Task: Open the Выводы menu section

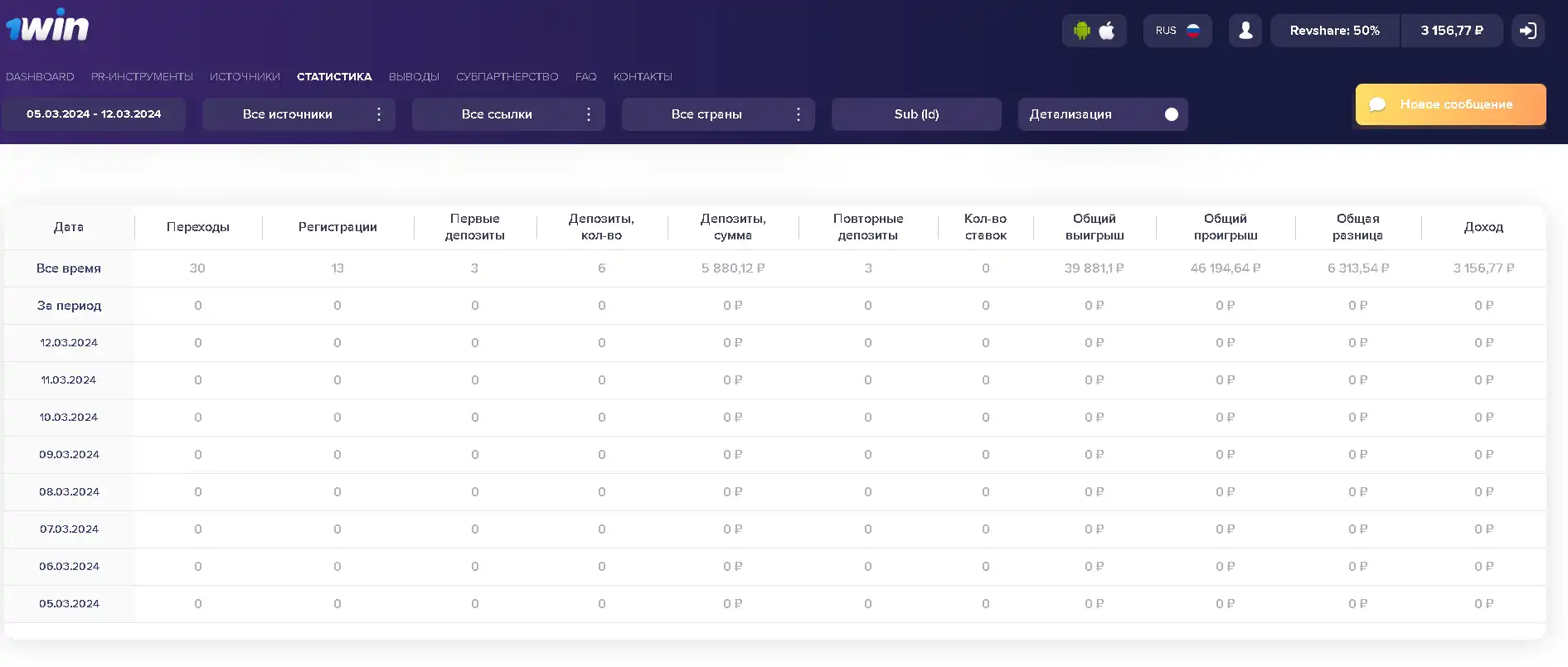Action: click(414, 76)
